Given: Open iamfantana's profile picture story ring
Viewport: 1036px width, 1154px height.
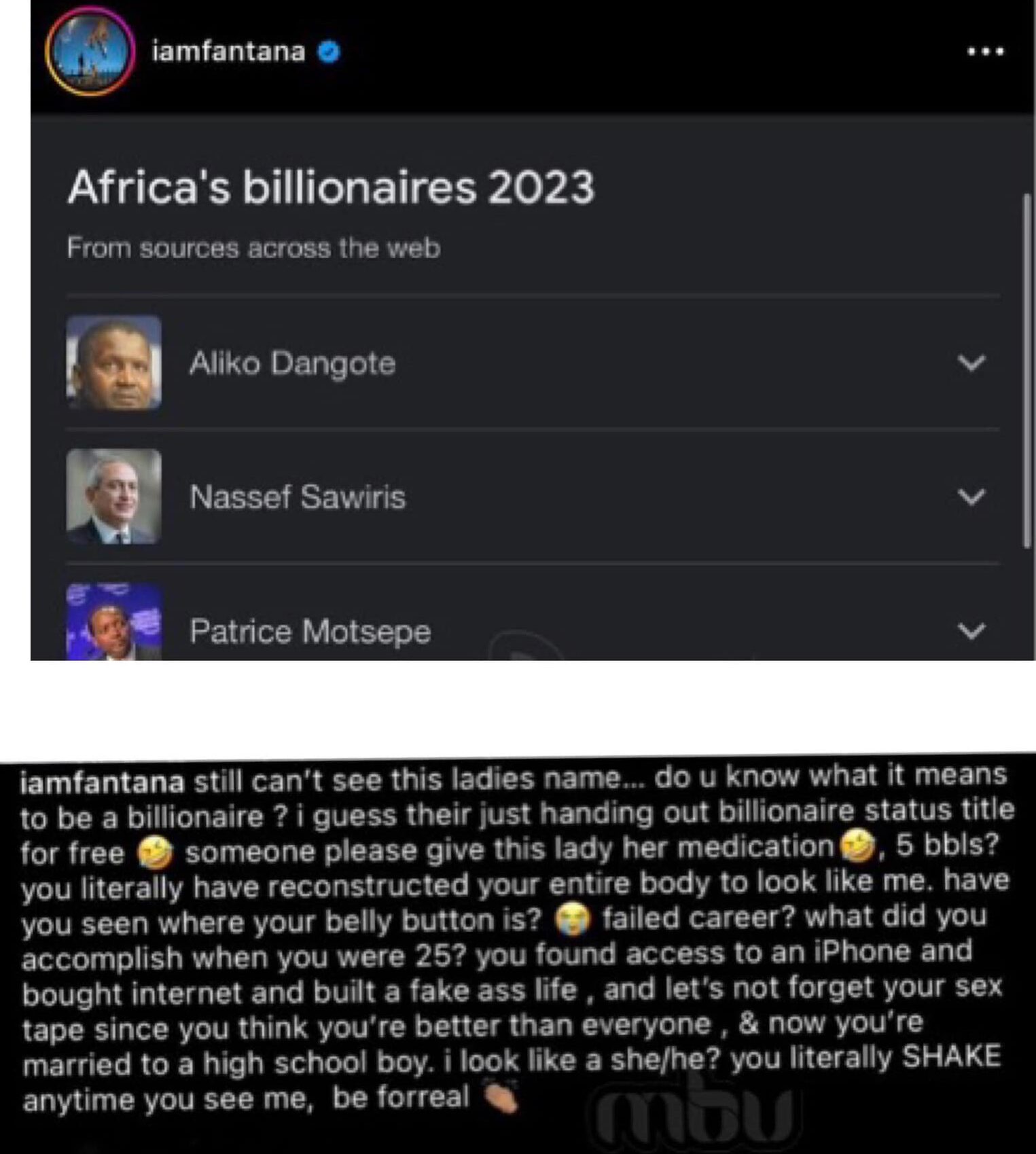Looking at the screenshot, I should pyautogui.click(x=90, y=52).
